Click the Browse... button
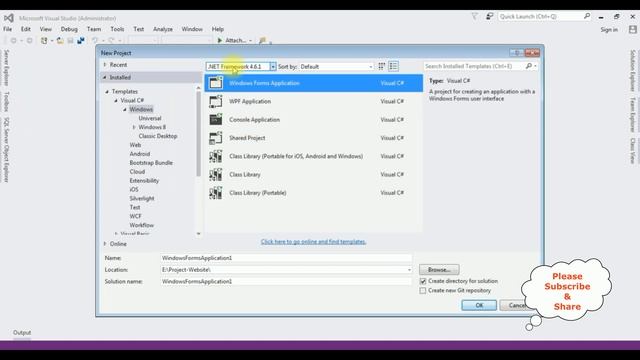 [439, 270]
